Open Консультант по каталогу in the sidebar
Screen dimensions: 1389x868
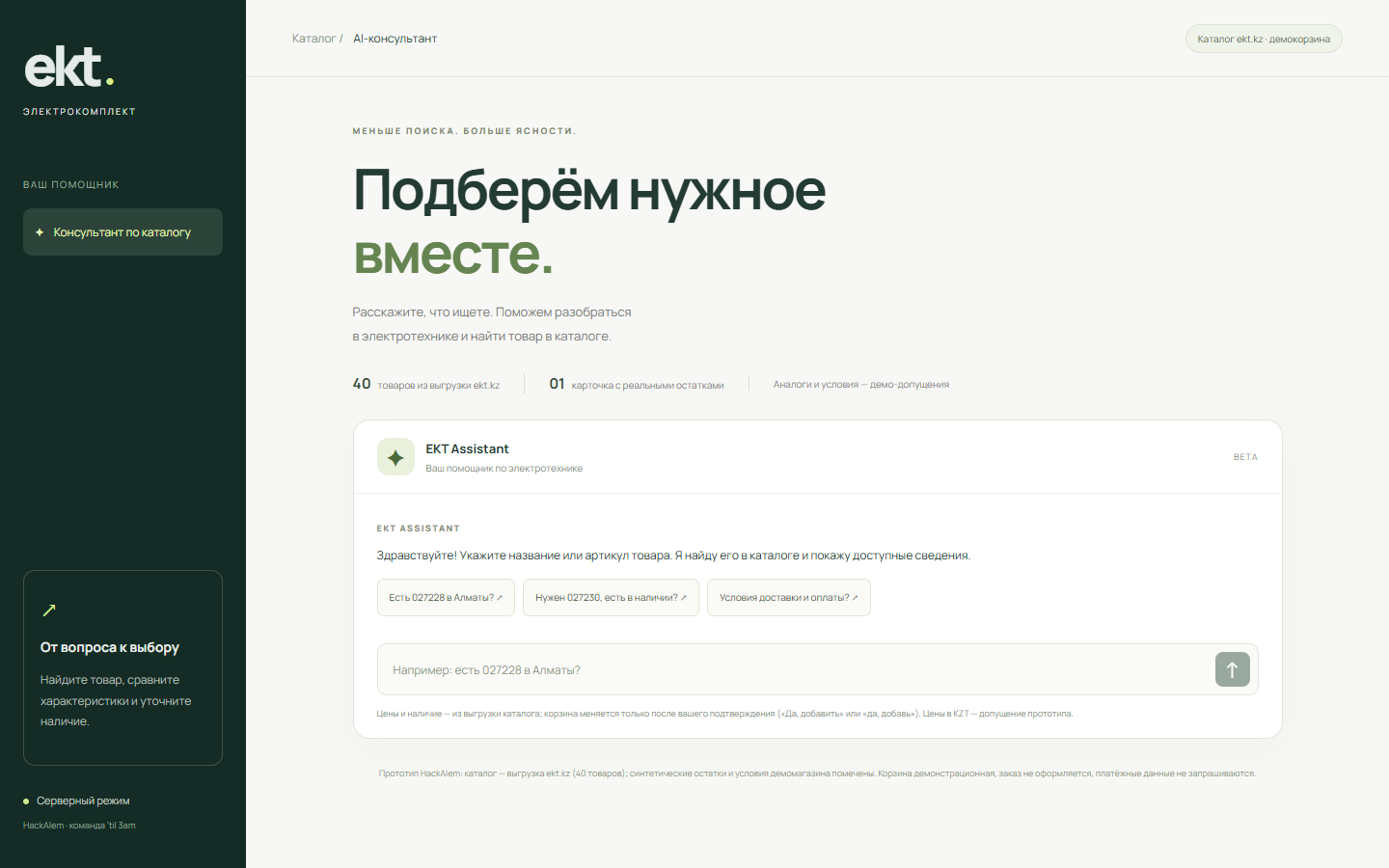click(123, 232)
